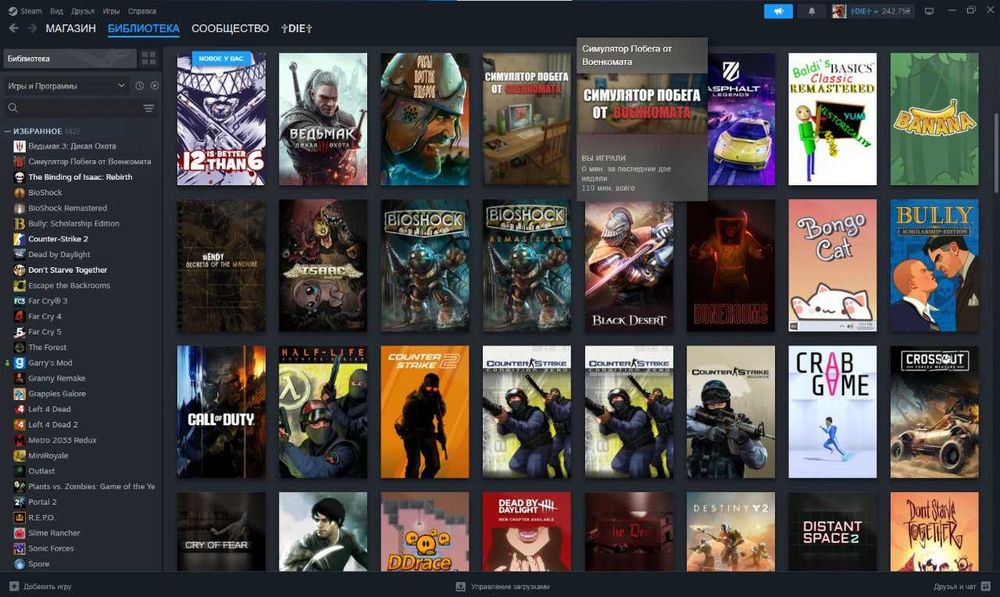The image size is (1000, 597).
Task: Select The Binding of Isaac: Rebirth
Action: tap(80, 177)
